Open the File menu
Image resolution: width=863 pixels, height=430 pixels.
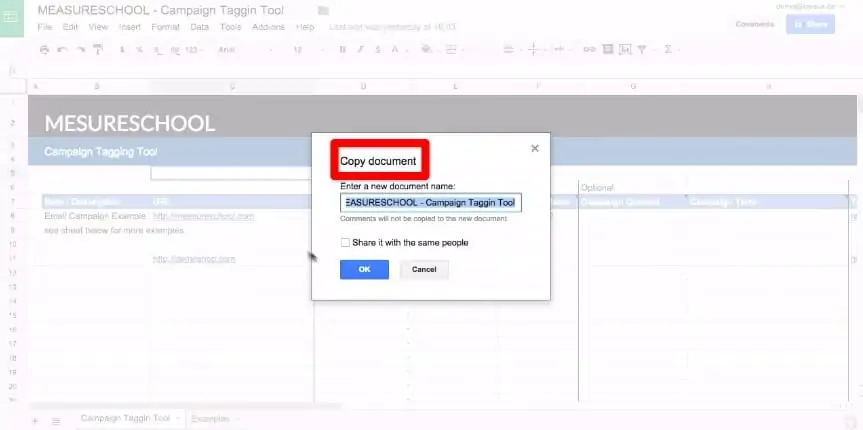pyautogui.click(x=45, y=27)
